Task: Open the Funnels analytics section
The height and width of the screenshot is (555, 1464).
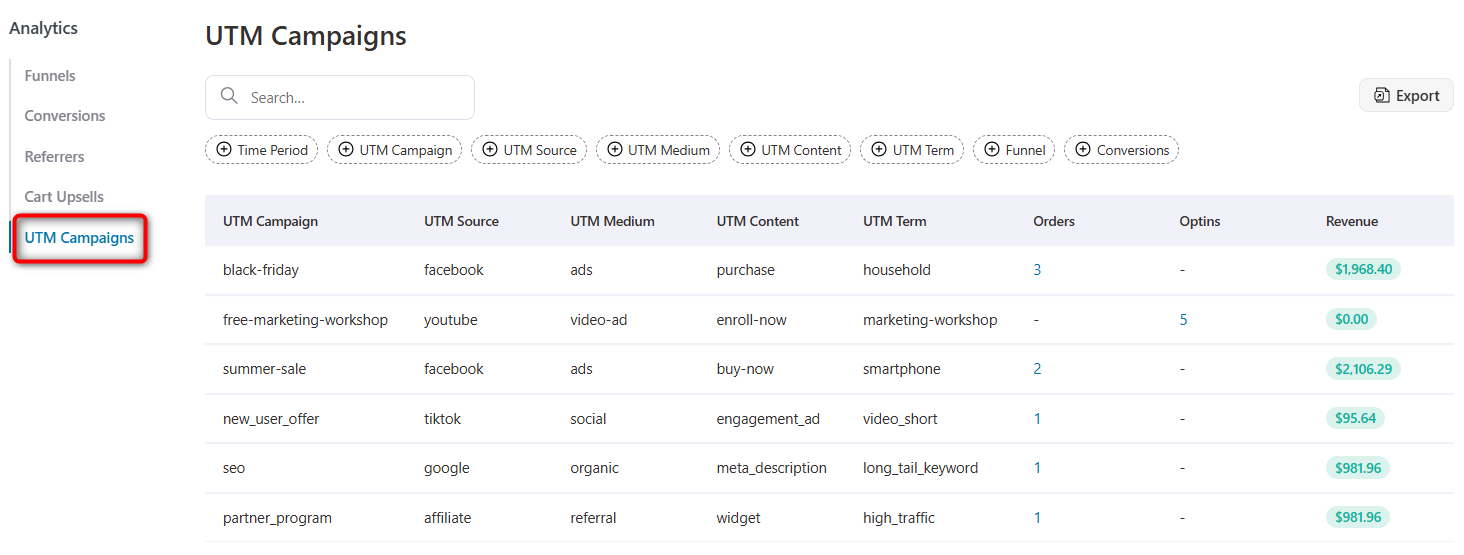Action: [50, 76]
